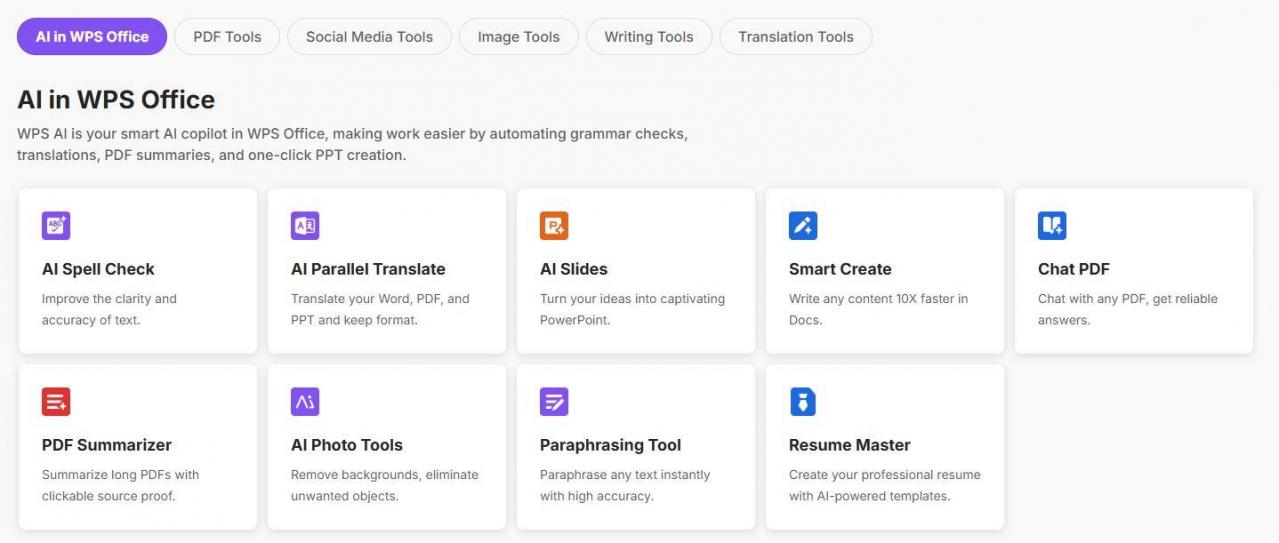Switch to the PDF Tools tab
Viewport: 1279px width, 543px height.
[227, 37]
